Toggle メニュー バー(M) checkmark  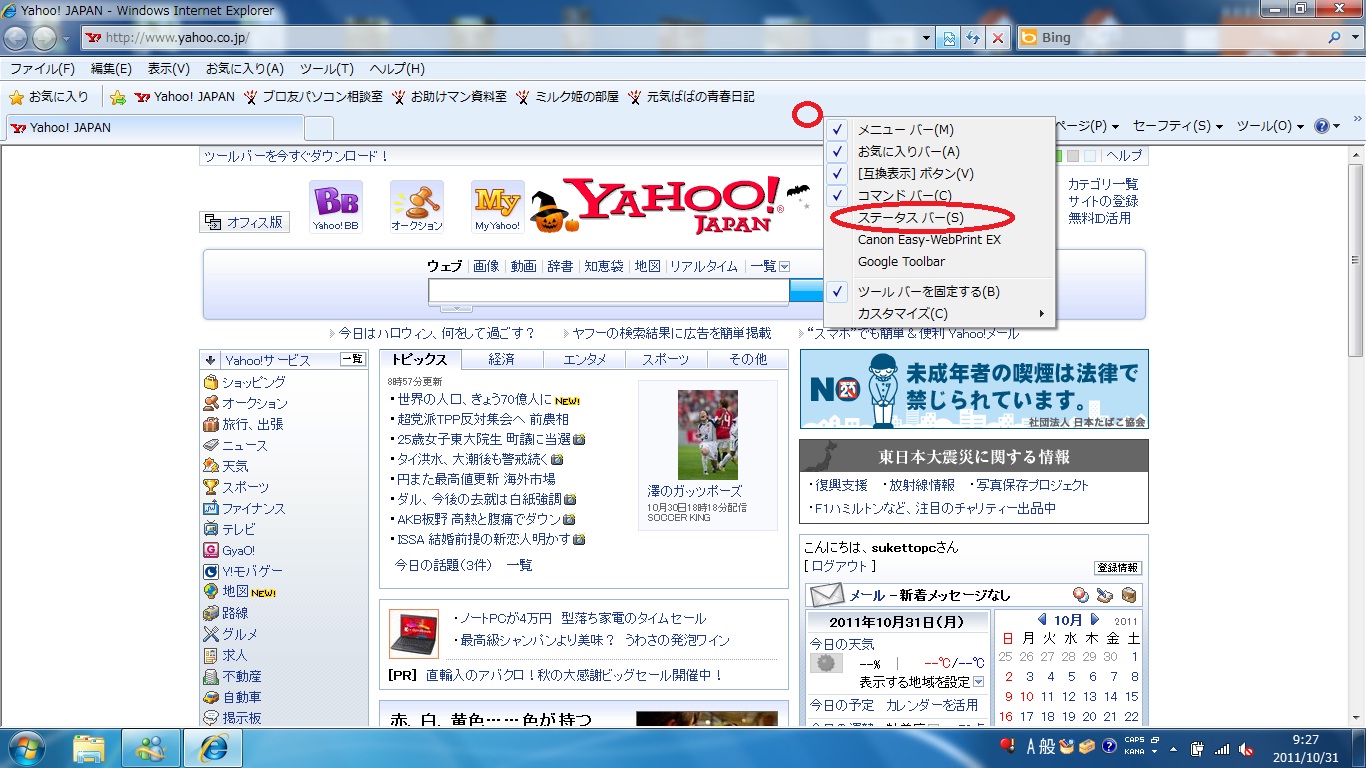click(838, 130)
